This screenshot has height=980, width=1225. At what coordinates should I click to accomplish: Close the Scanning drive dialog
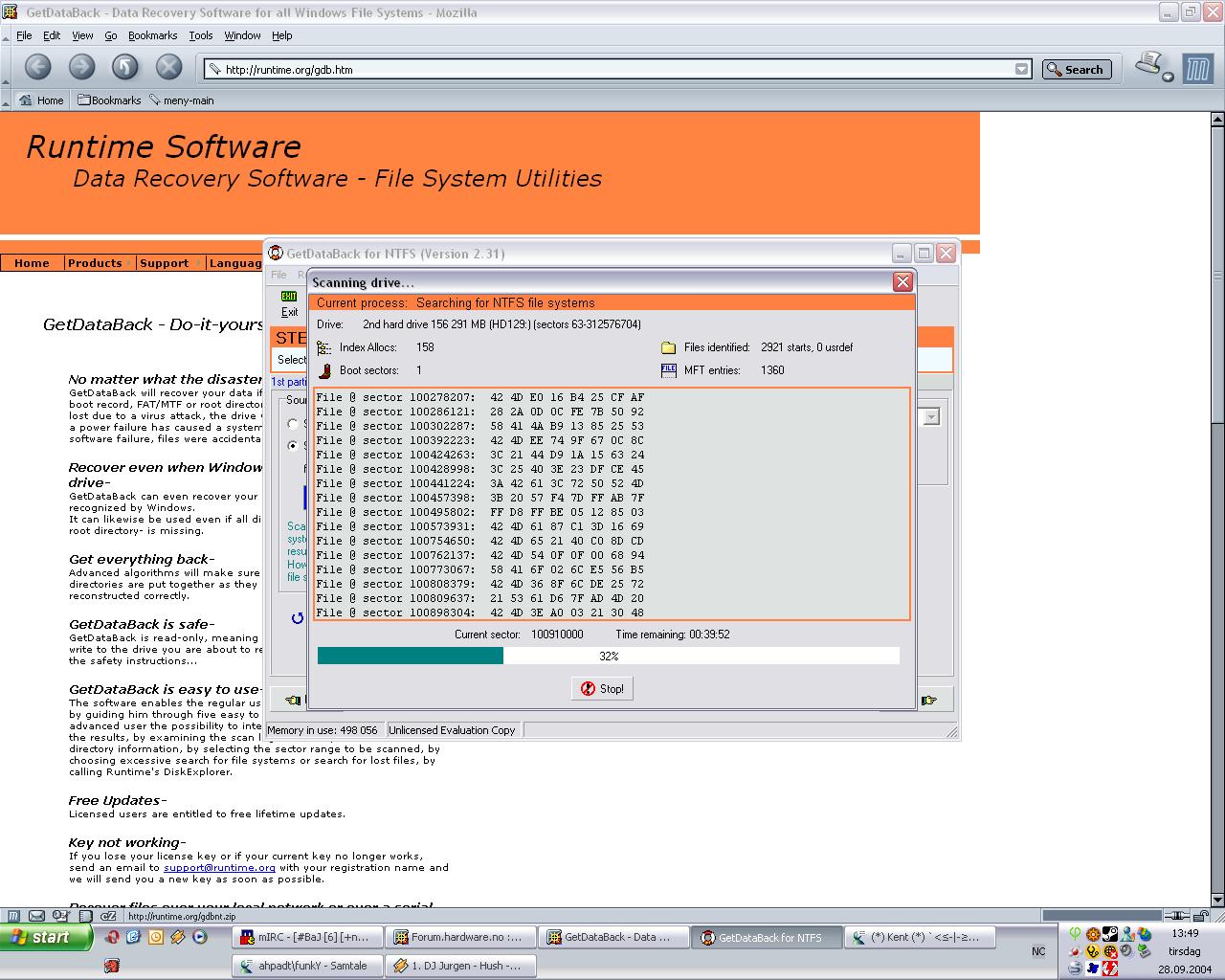coord(902,281)
